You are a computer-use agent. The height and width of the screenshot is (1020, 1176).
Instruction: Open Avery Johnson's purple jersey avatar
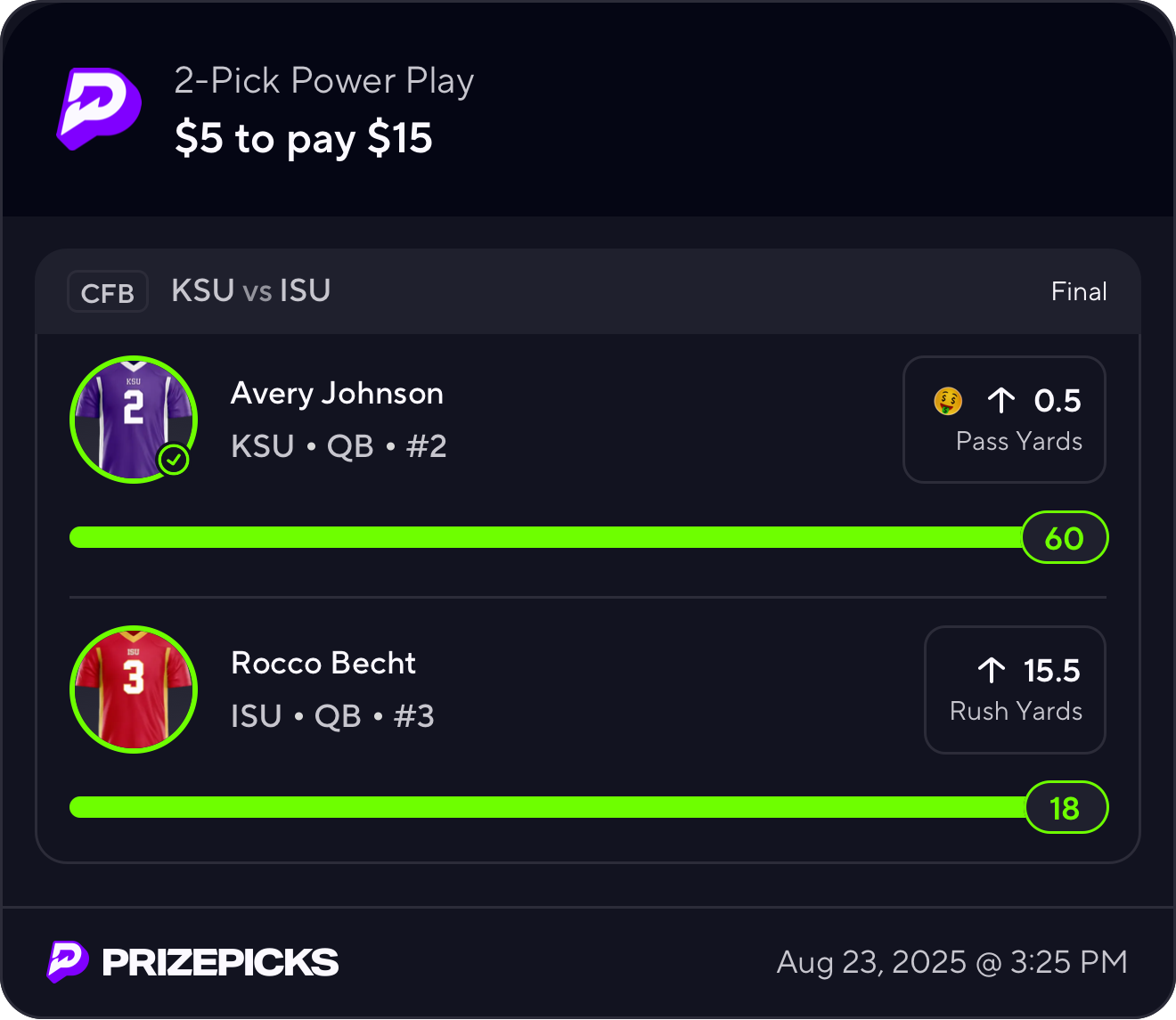coord(133,419)
